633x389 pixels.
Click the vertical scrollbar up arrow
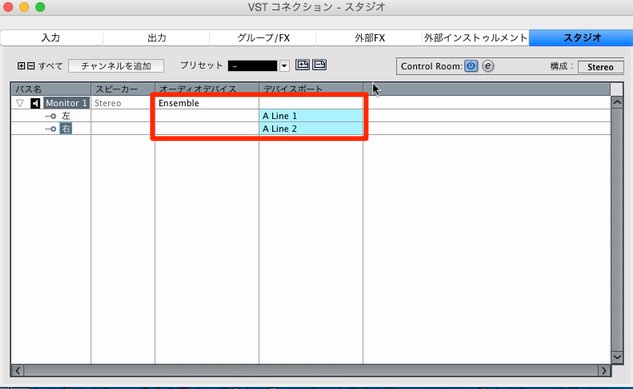pyautogui.click(x=617, y=102)
